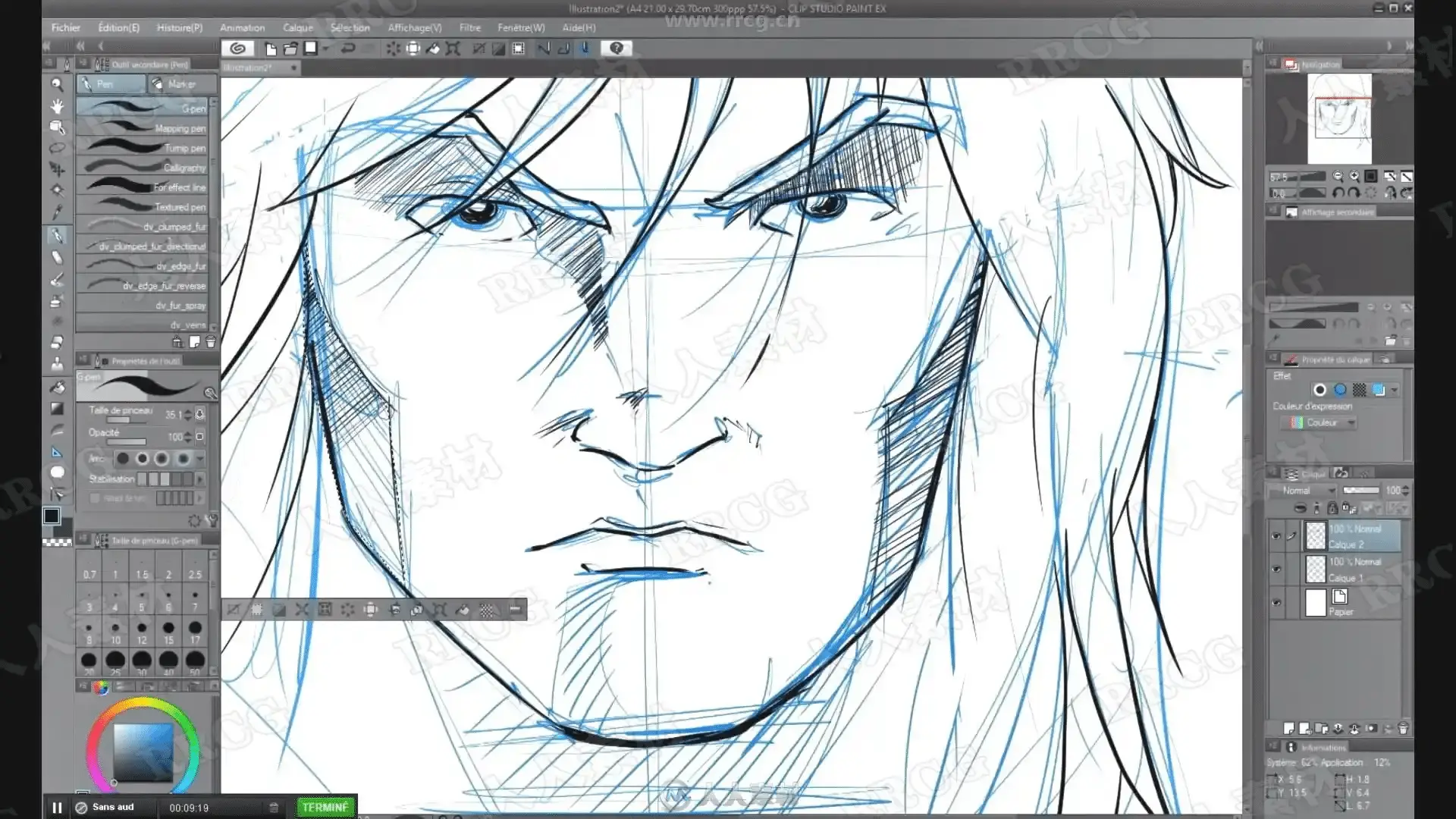
Task: Toggle visibility of the Calque 1 layer
Action: (x=1276, y=570)
